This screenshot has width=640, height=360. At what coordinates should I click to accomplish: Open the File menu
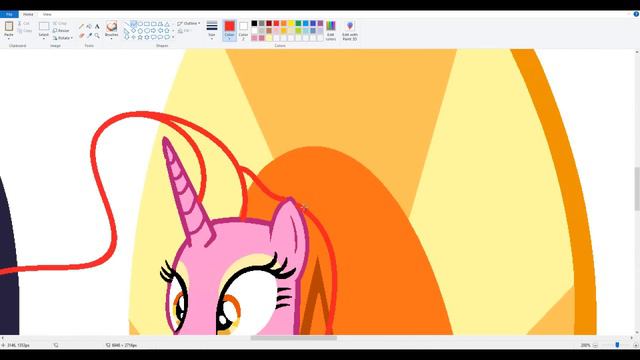coord(9,14)
